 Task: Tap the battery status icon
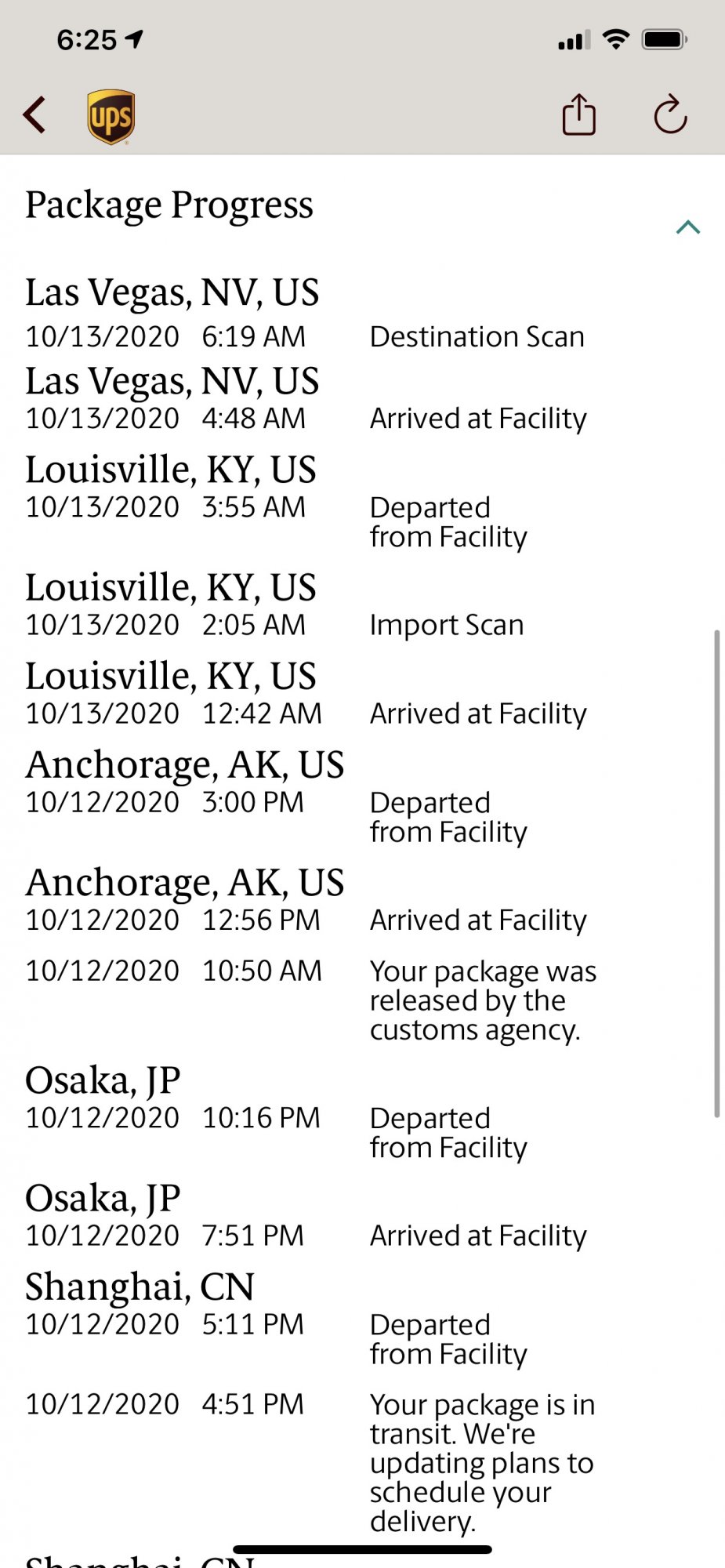pos(665,39)
